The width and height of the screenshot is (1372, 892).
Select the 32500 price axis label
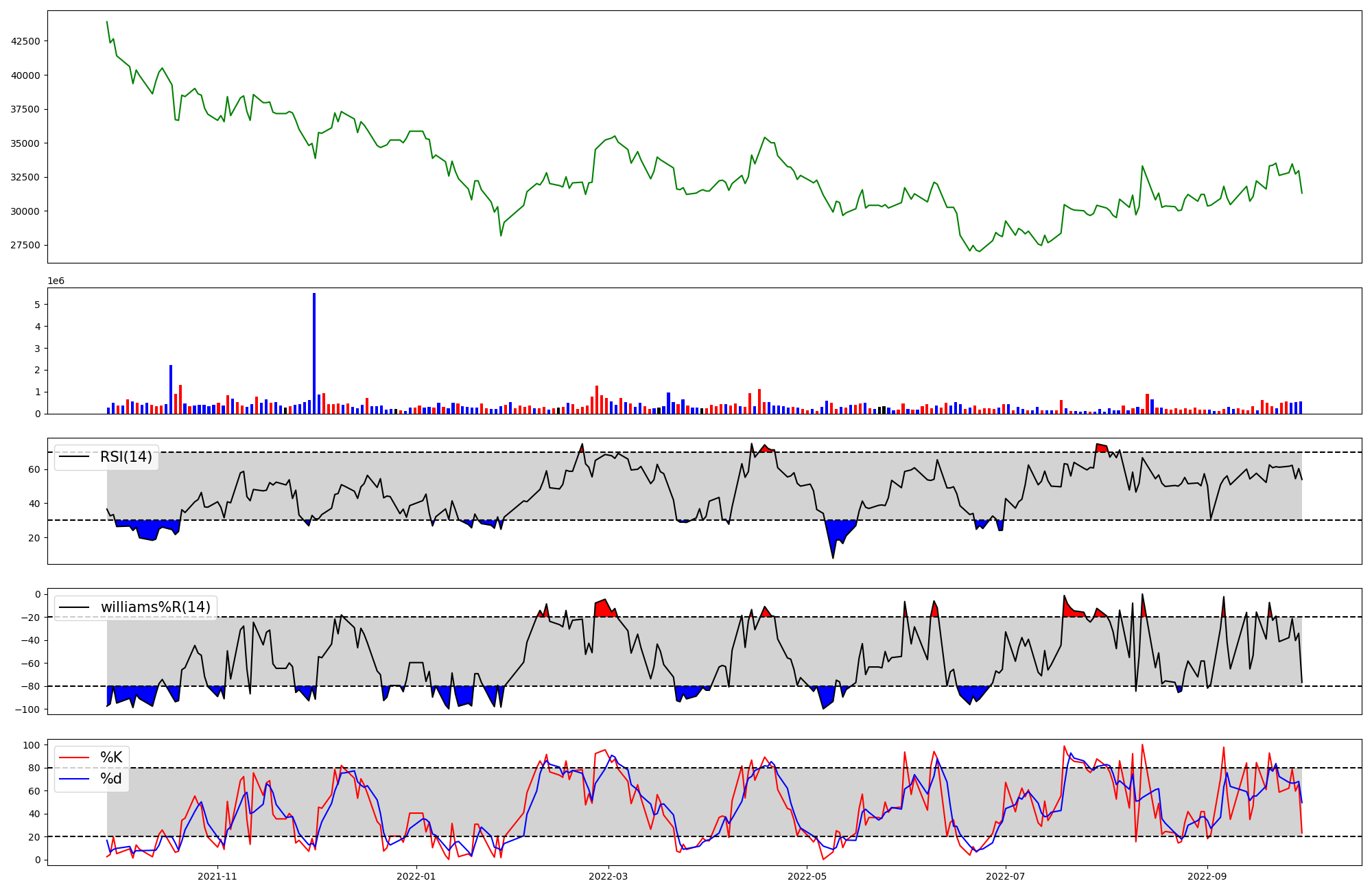coord(25,177)
